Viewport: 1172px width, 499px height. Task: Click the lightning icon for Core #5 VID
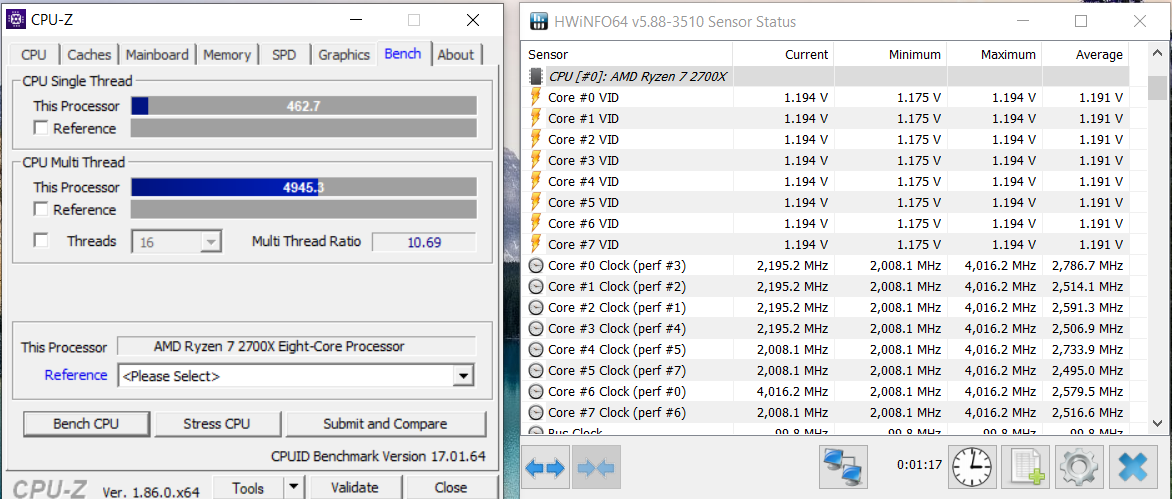tap(536, 202)
